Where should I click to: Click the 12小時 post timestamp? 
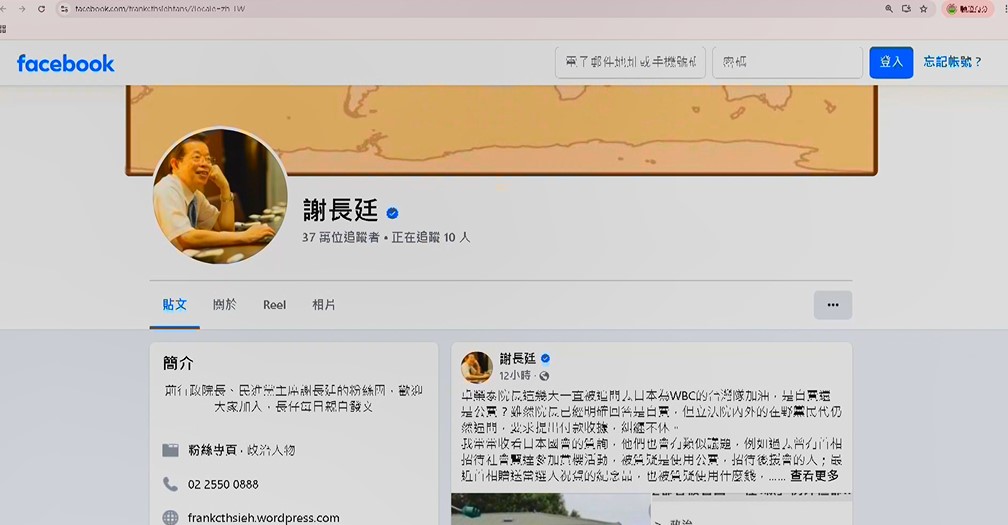[515, 375]
